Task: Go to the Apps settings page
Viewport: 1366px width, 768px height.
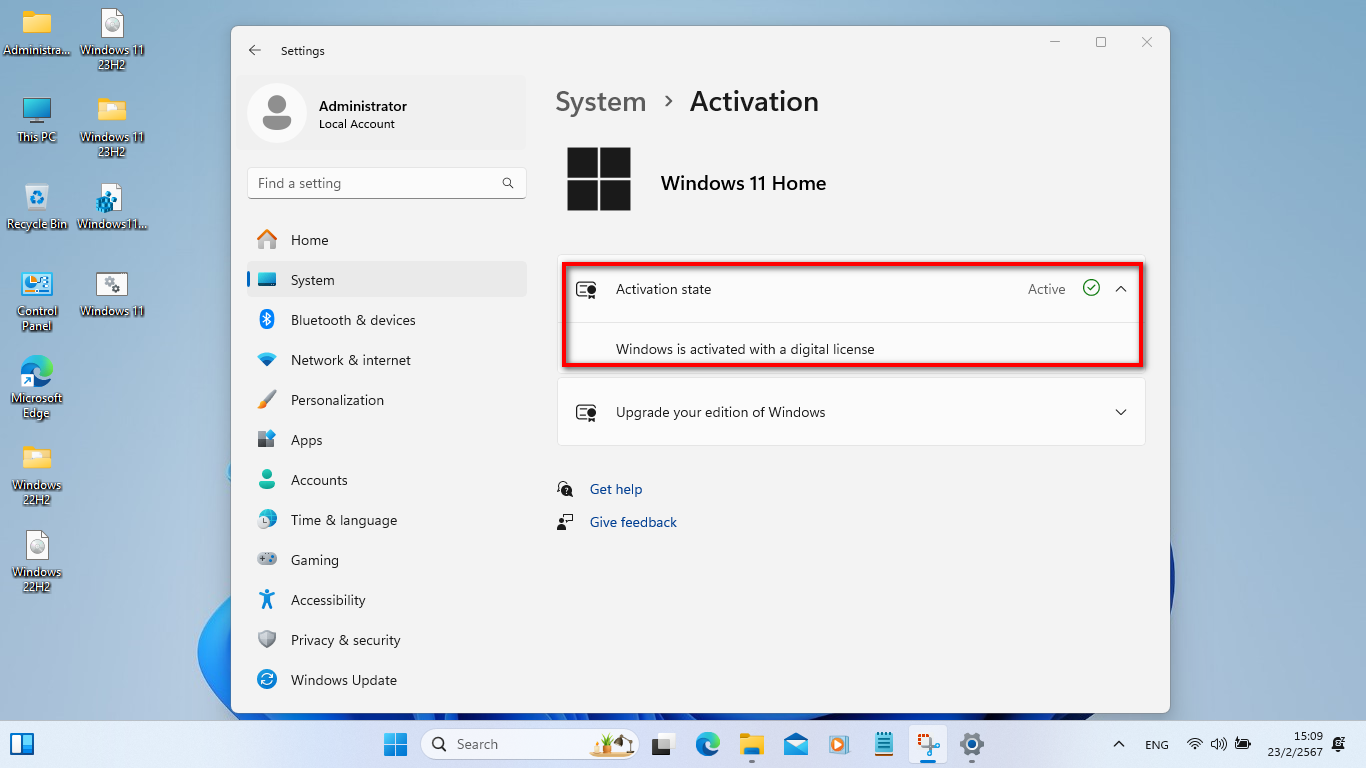Action: 386,440
